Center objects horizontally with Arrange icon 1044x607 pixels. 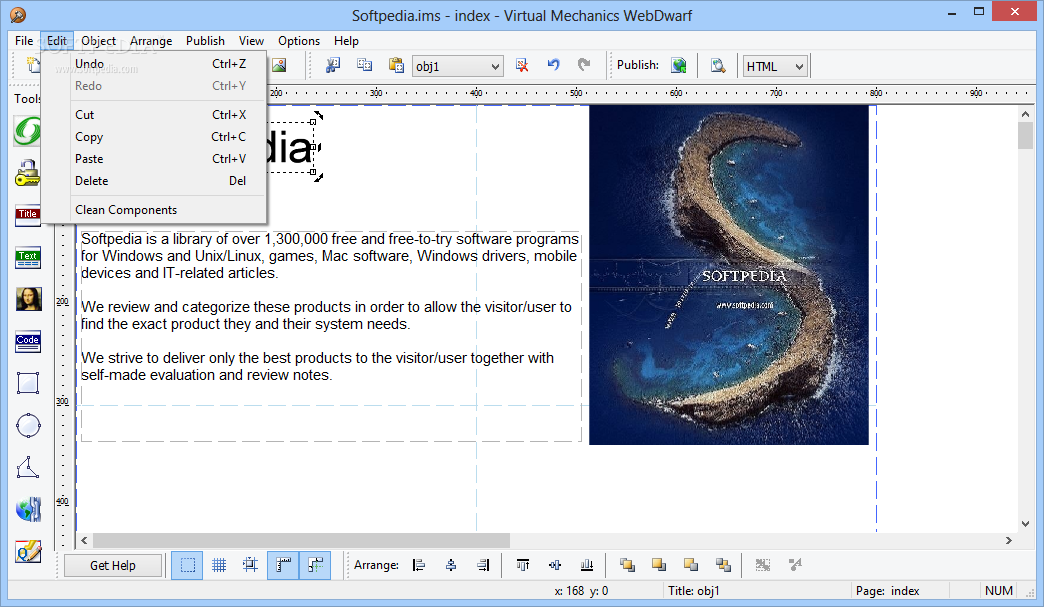[451, 565]
